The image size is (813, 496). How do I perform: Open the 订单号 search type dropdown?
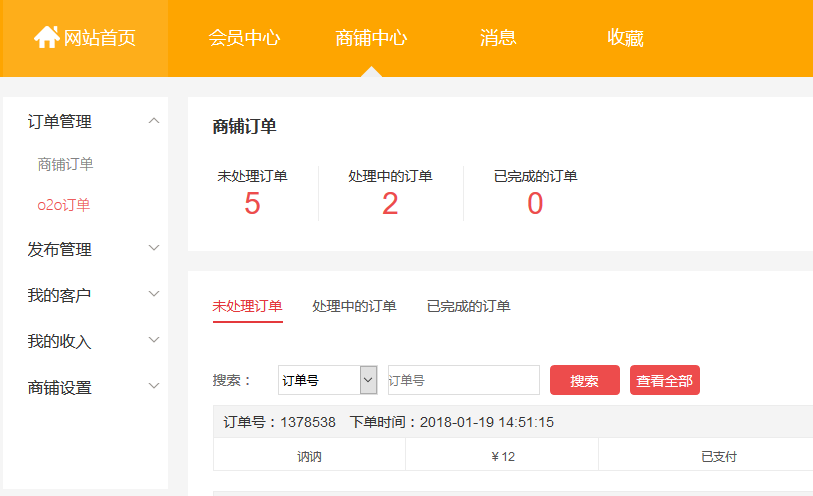click(327, 380)
